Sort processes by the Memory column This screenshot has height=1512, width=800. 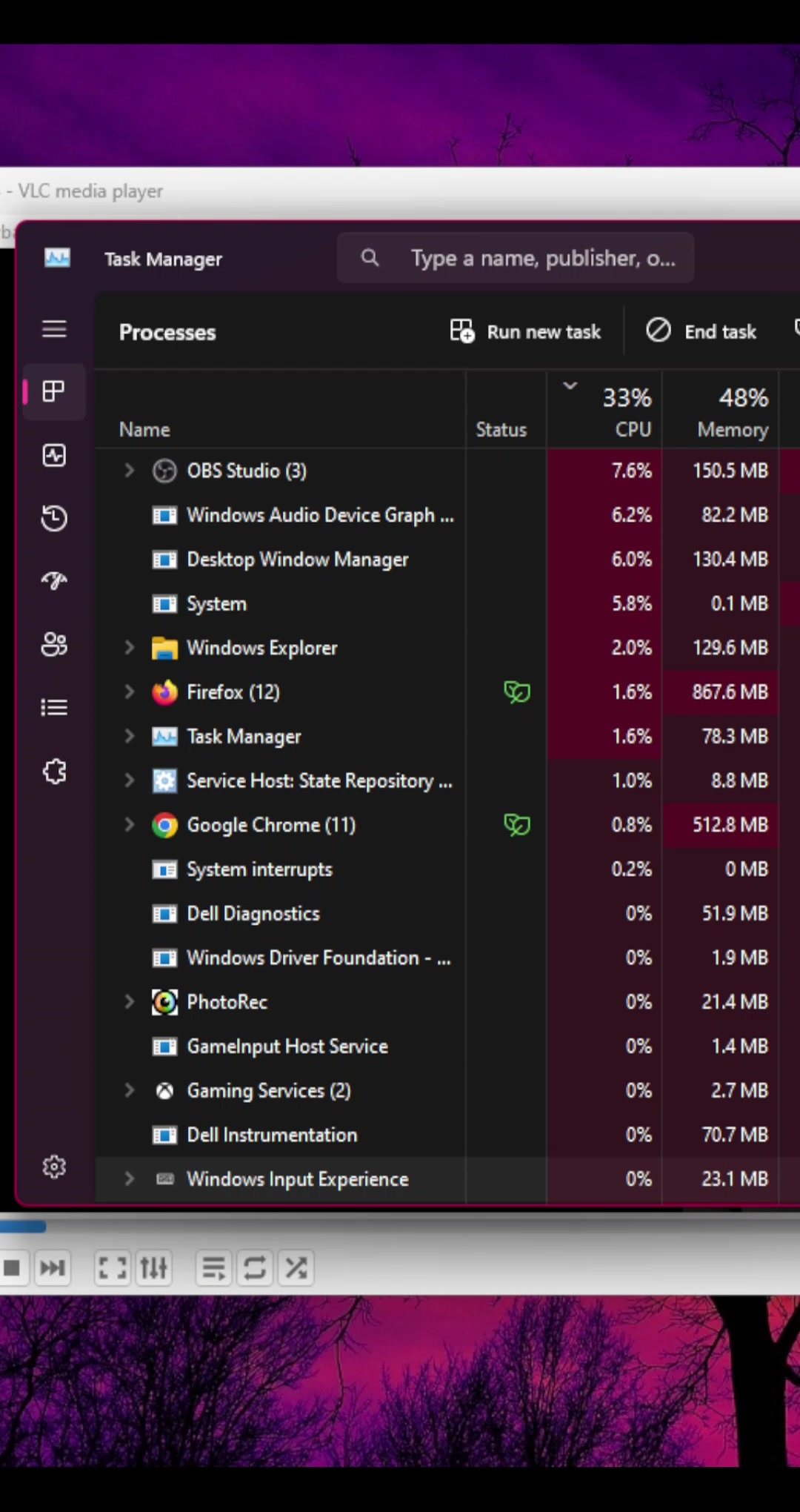(720, 411)
